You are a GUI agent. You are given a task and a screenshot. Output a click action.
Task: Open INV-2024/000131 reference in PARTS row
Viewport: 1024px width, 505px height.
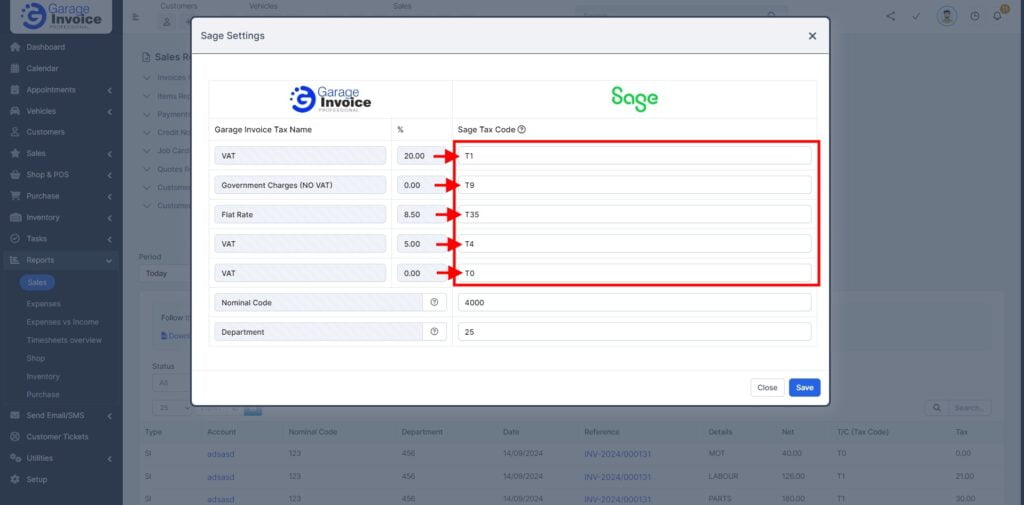pos(618,498)
